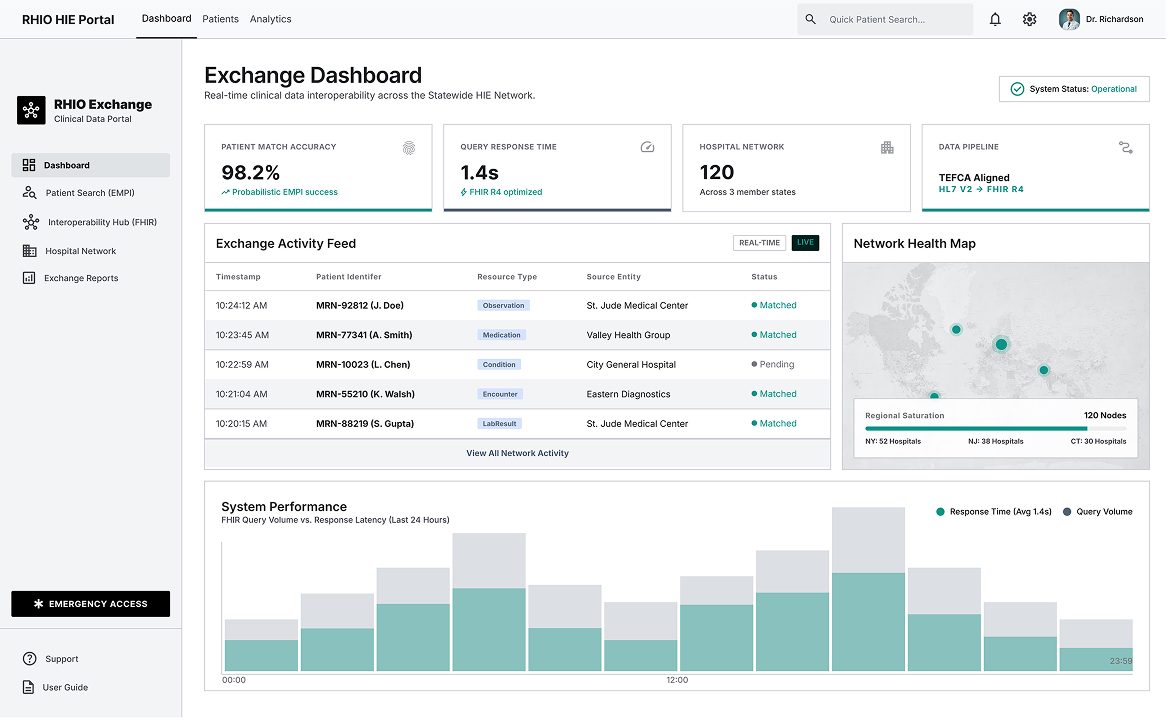
Task: Click the Medication resource tag
Action: (505, 336)
